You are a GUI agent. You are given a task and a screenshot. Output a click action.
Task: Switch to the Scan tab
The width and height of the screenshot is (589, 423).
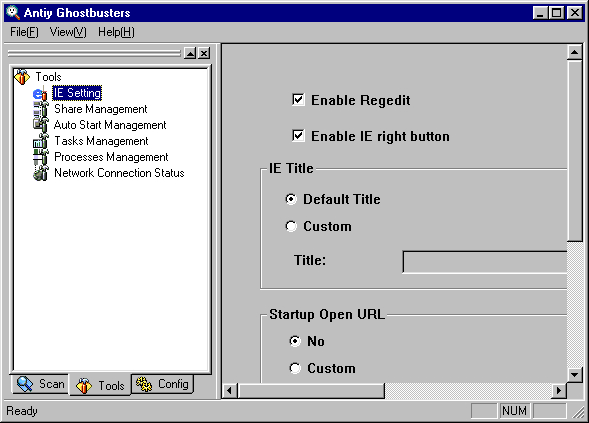tap(41, 384)
